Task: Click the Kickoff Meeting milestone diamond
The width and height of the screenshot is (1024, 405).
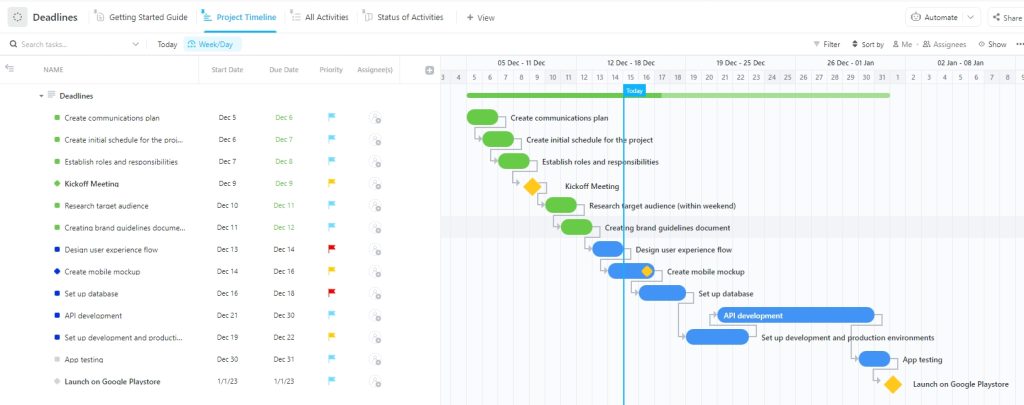Action: click(532, 186)
